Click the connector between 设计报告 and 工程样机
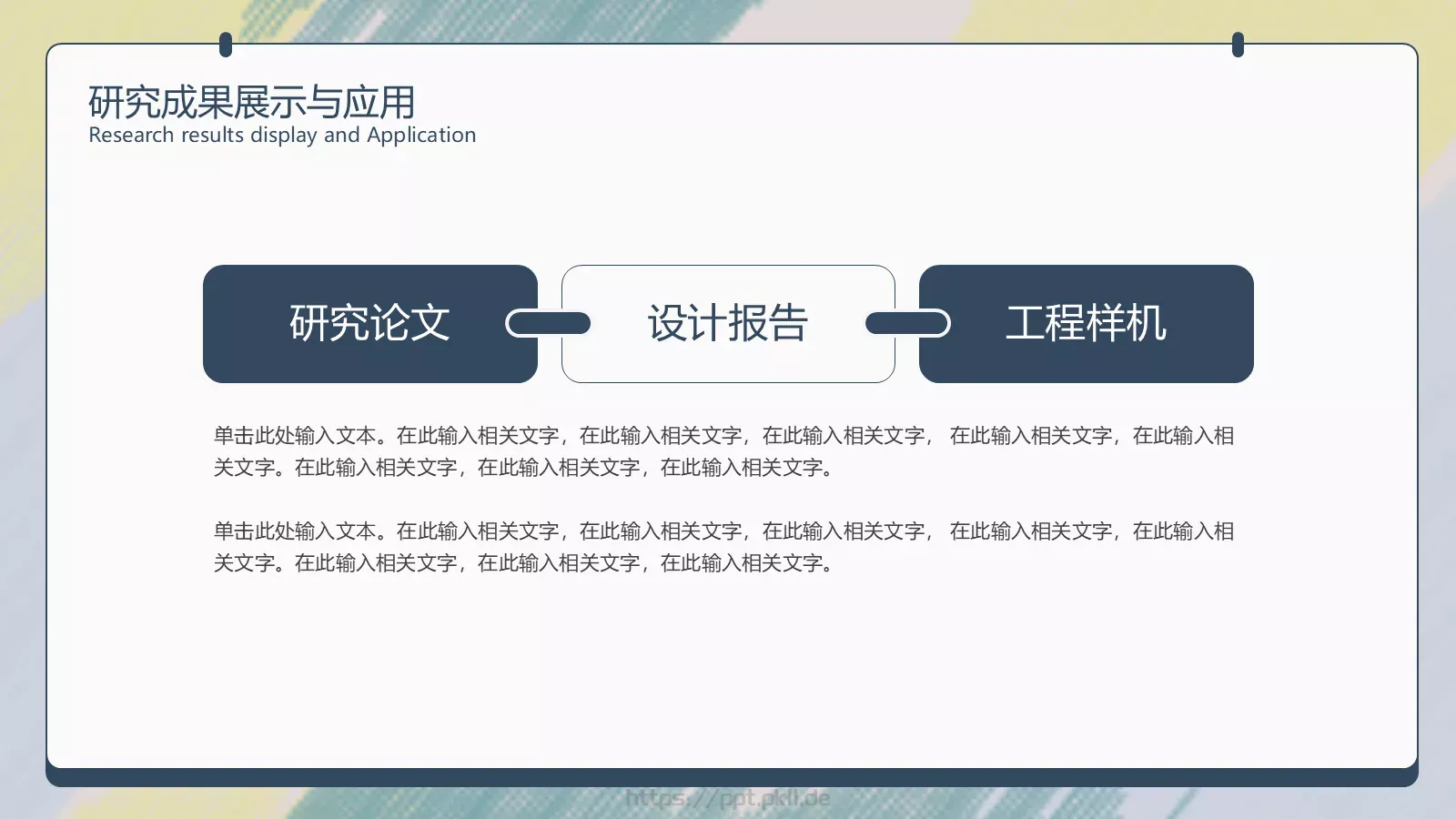 [x=907, y=323]
